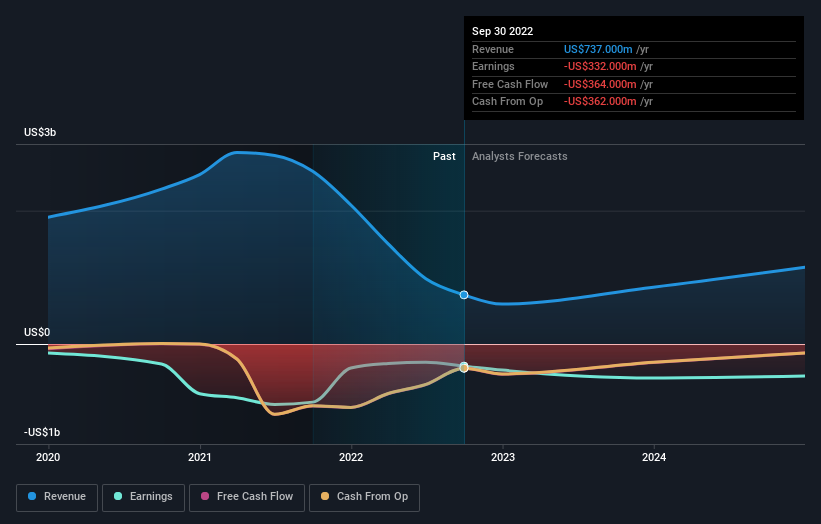Click the US$3b y-axis label
The height and width of the screenshot is (524, 821).
click(40, 132)
